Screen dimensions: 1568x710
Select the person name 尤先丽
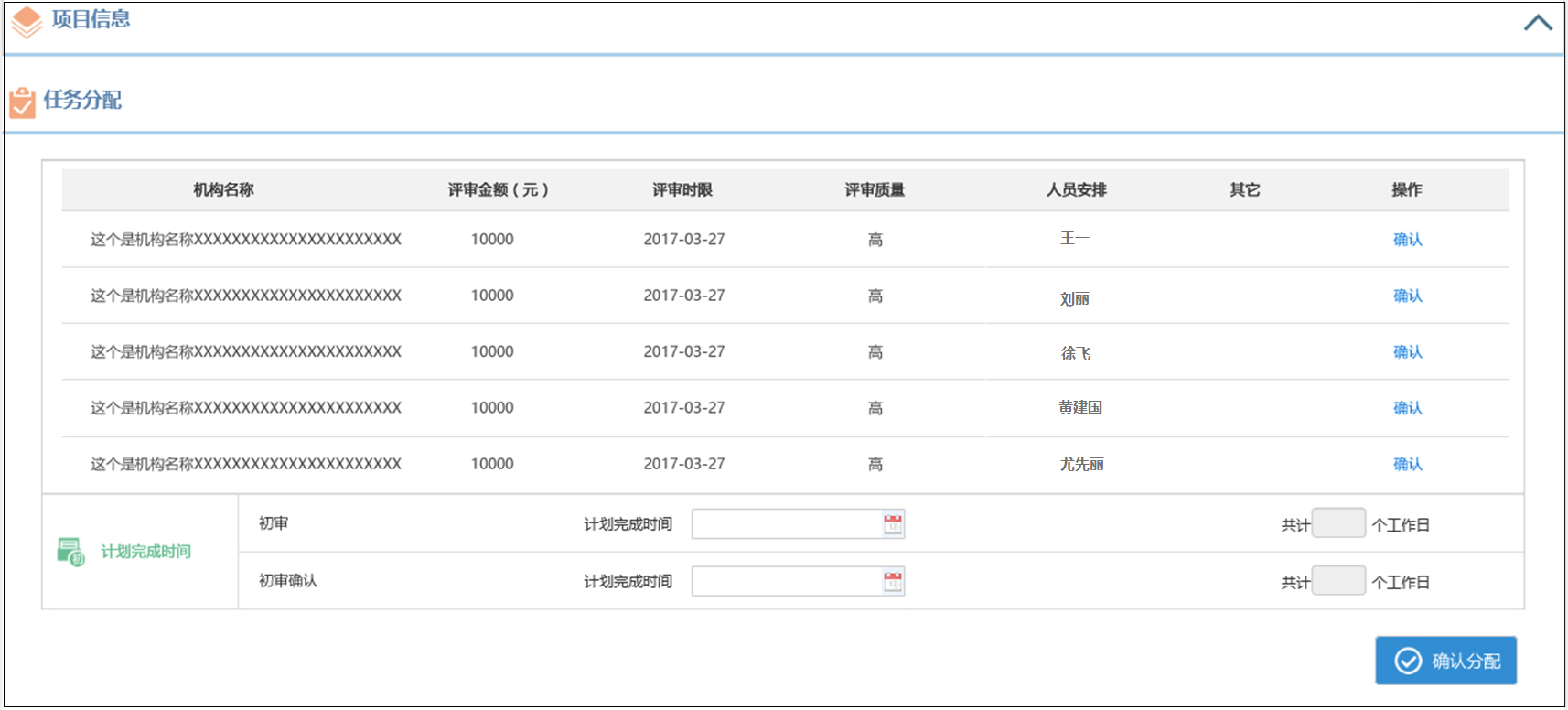(x=1081, y=465)
